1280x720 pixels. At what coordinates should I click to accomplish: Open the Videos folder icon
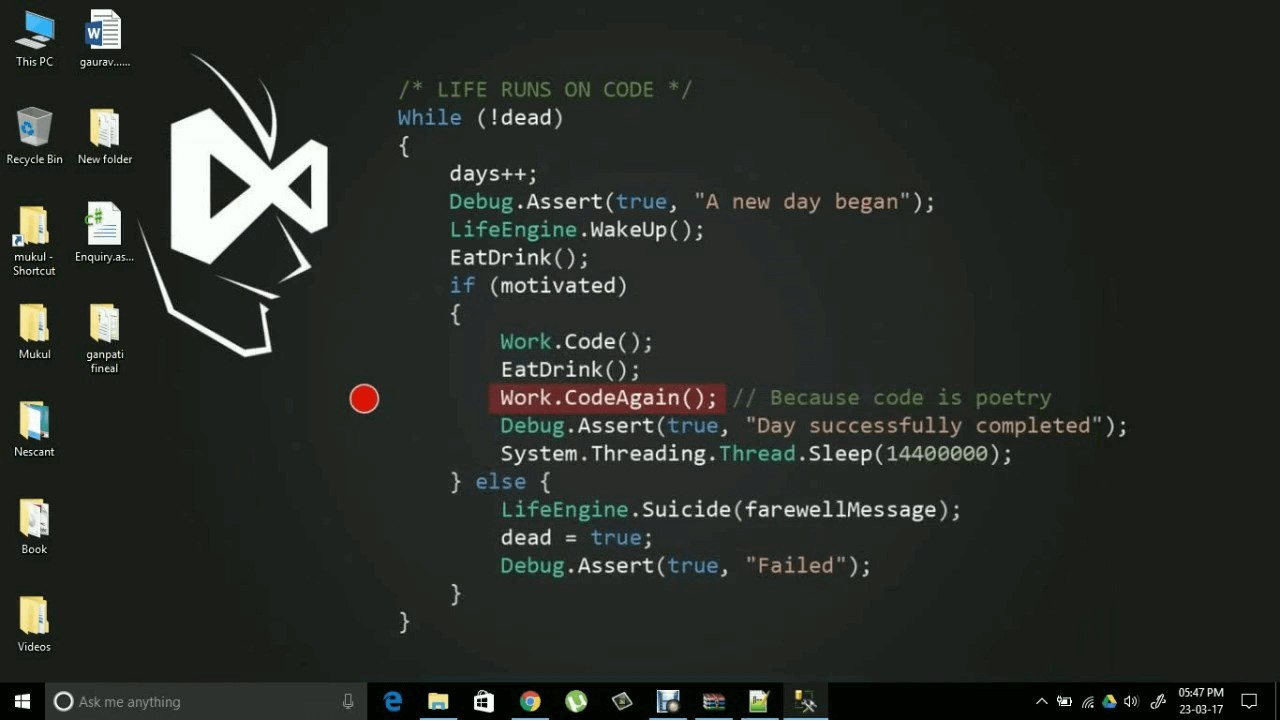[x=34, y=624]
